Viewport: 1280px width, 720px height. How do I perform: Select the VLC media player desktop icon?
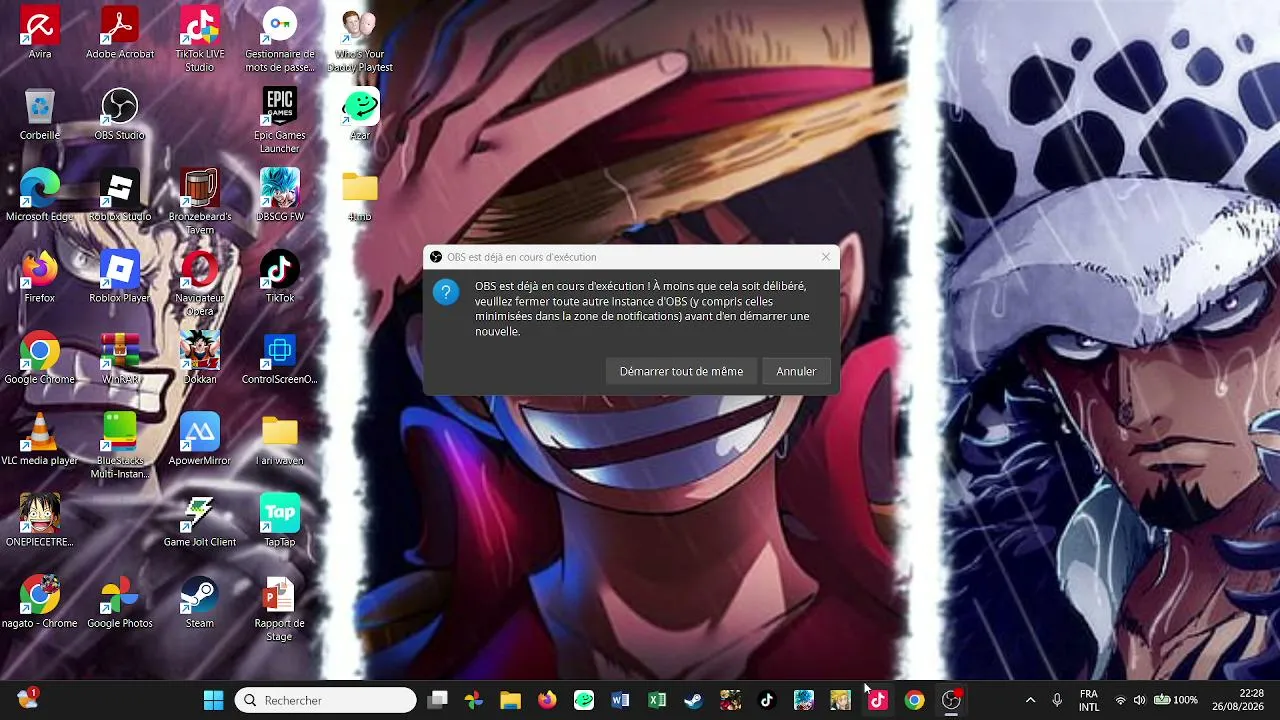40,440
